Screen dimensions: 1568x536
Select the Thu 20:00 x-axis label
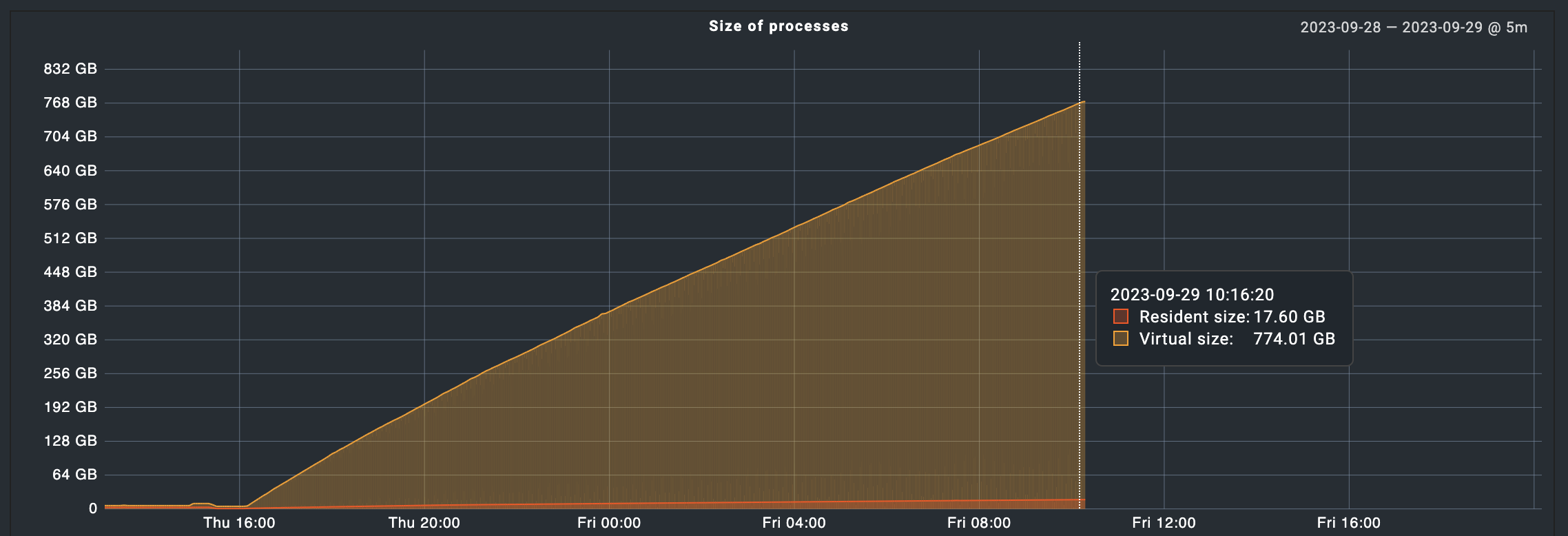coord(424,522)
